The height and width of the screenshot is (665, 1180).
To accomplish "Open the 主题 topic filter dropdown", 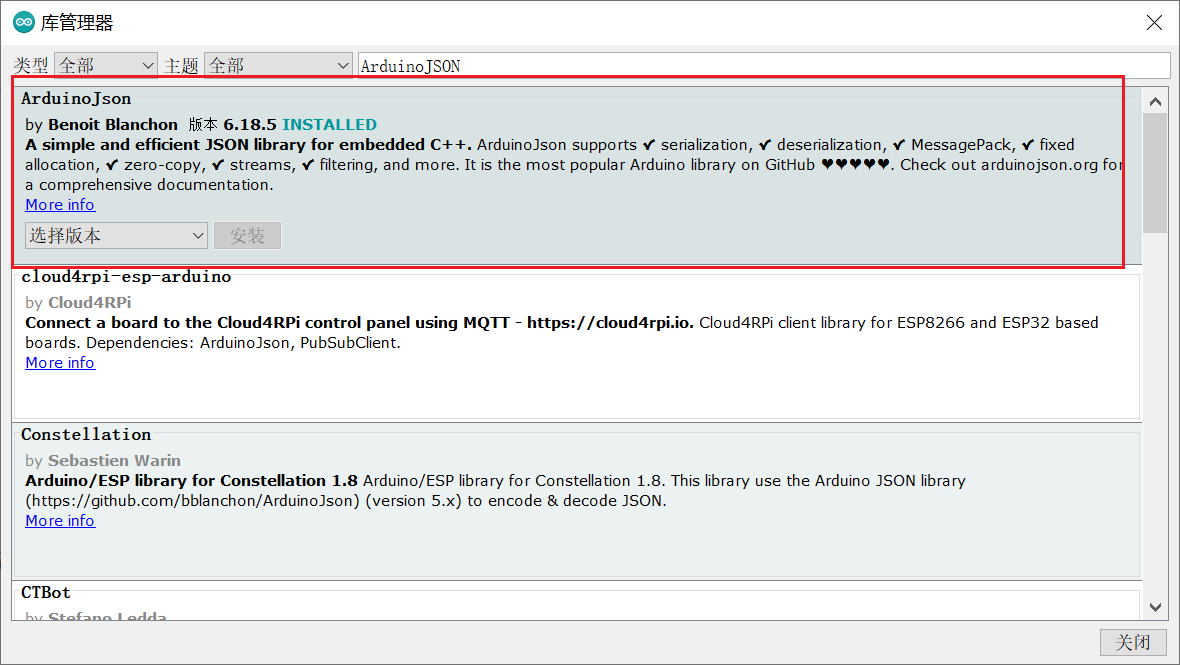I will click(277, 65).
